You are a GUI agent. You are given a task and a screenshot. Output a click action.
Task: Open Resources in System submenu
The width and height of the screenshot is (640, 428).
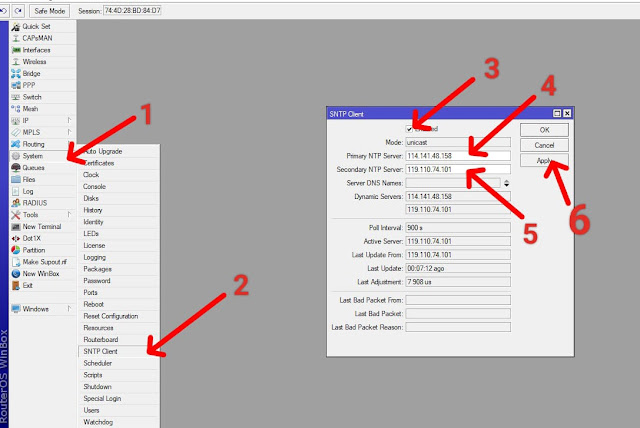pyautogui.click(x=118, y=328)
